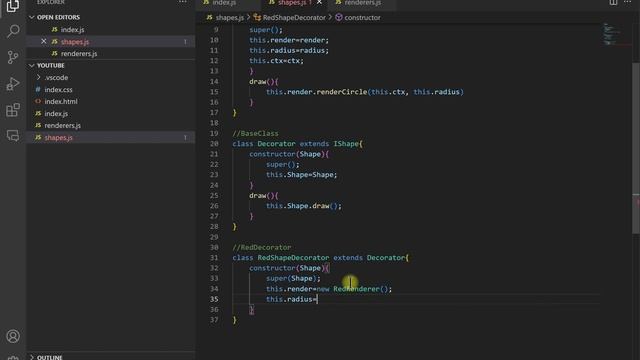
Task: Click the //BaseClass comment text
Action: [256, 133]
